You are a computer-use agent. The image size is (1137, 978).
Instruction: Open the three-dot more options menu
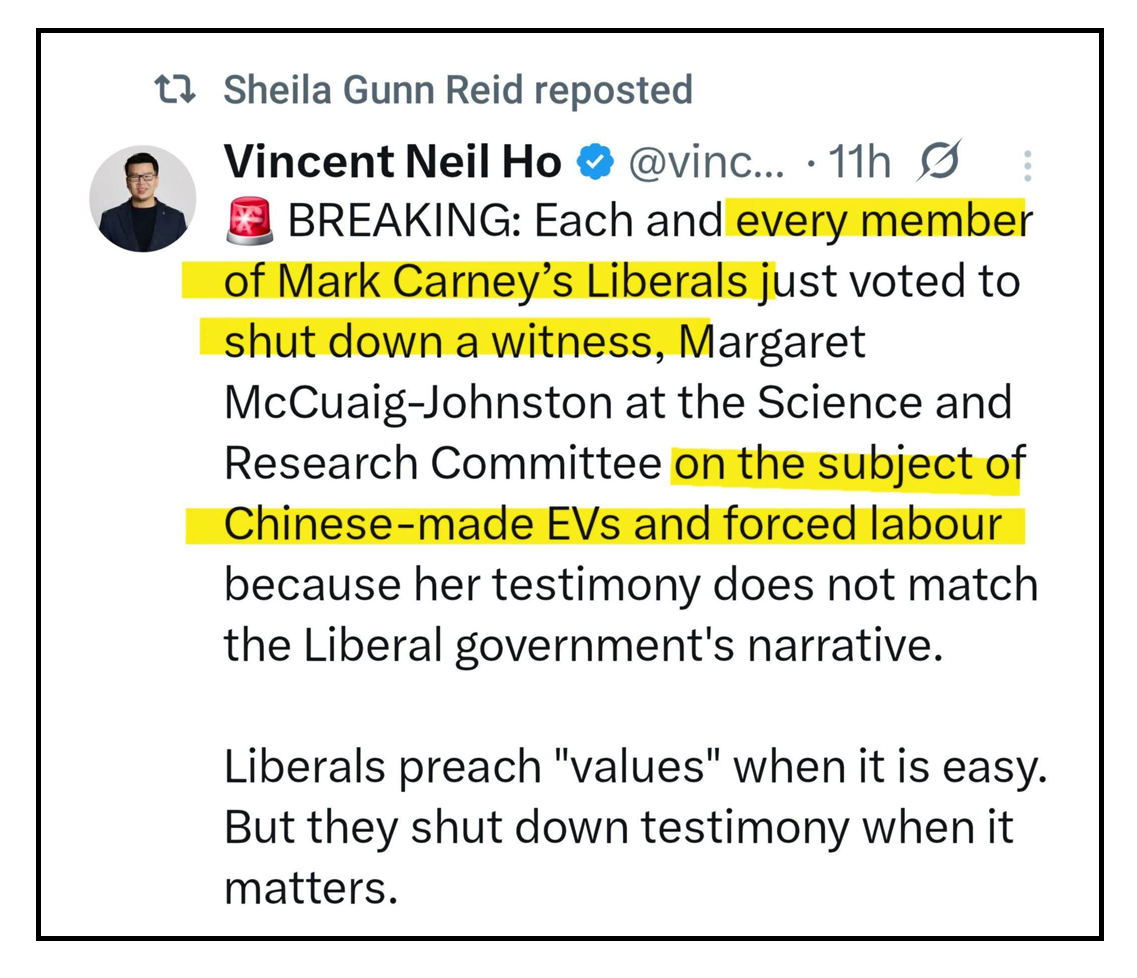tap(1029, 165)
